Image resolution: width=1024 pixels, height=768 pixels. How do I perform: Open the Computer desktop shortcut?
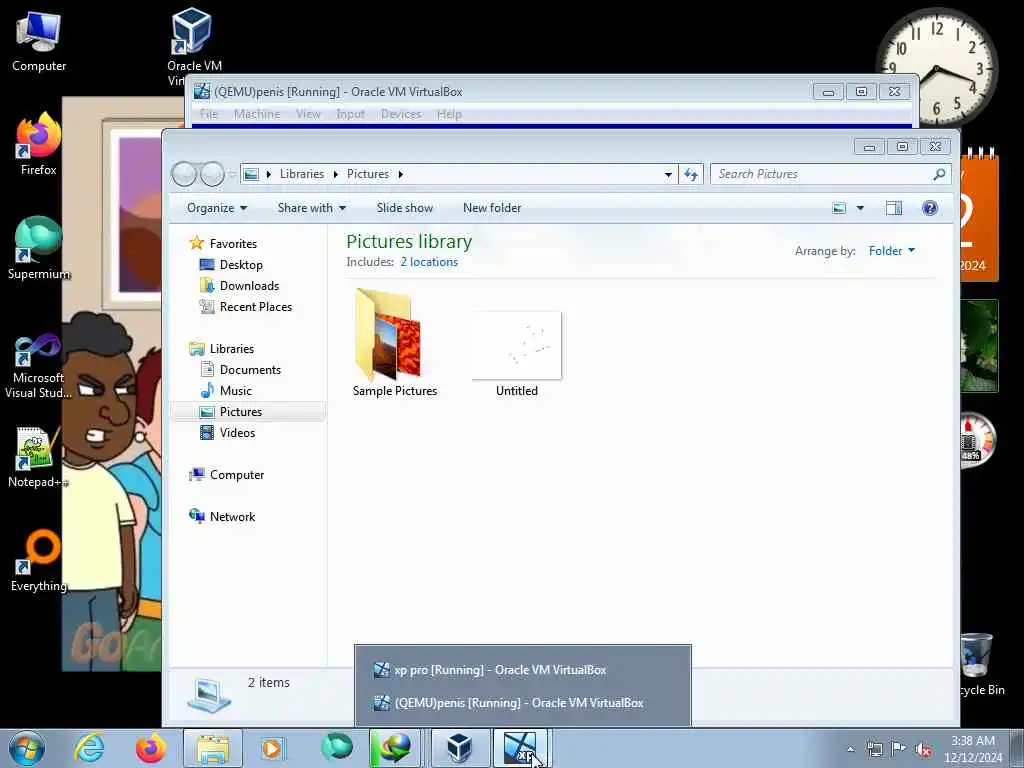pyautogui.click(x=39, y=41)
